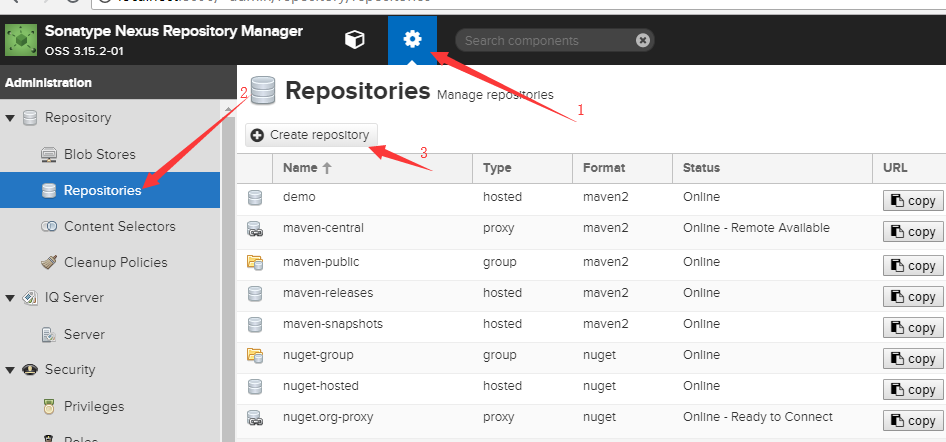Click the Security officer icon
This screenshot has width=946, height=442.
[30, 370]
